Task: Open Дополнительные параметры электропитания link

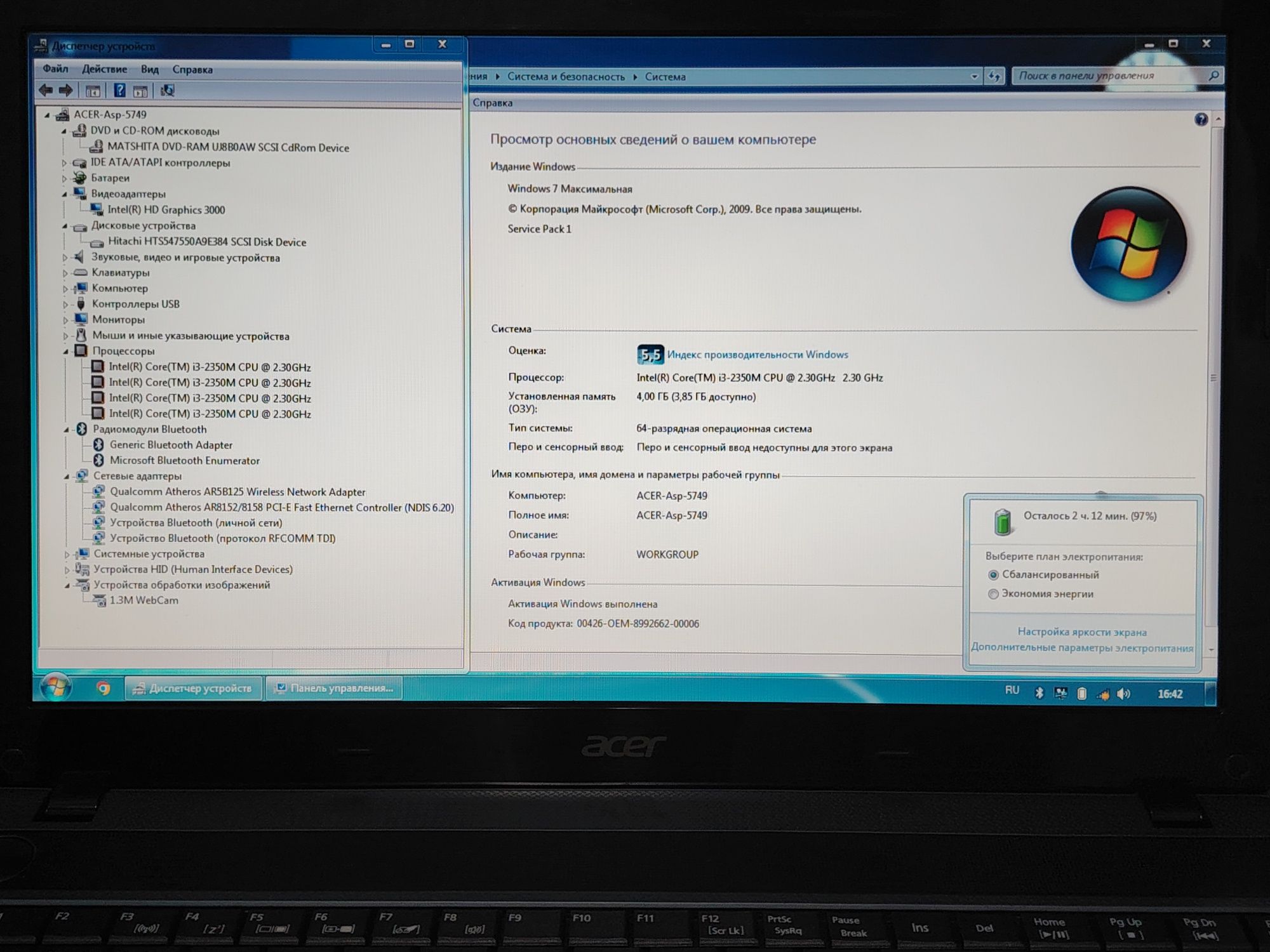Action: [1082, 648]
